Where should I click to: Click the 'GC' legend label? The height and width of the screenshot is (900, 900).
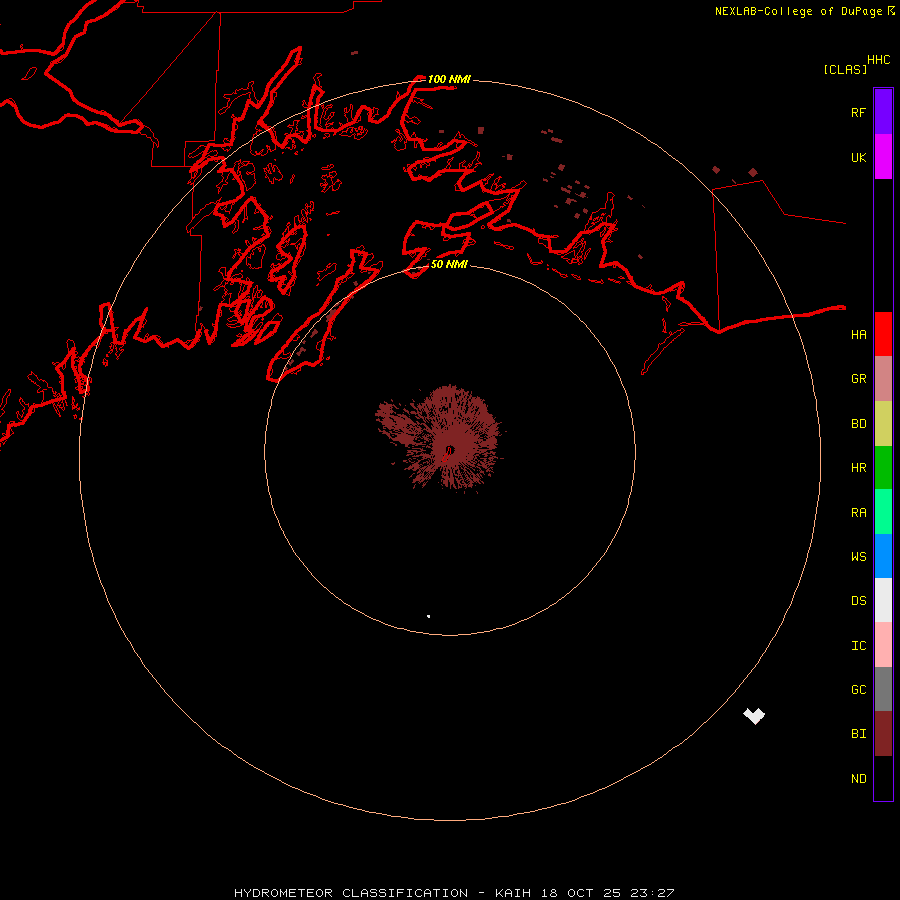(858, 689)
